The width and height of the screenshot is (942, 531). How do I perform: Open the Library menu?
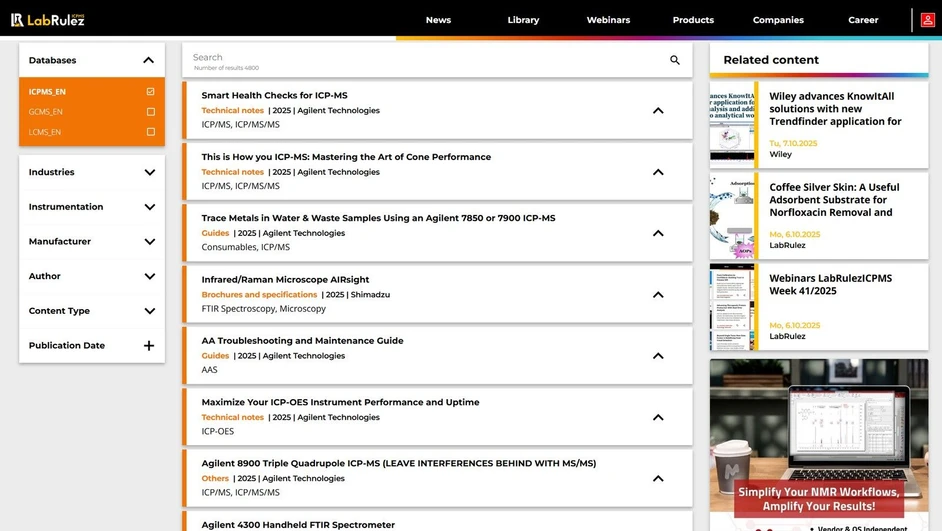[523, 20]
